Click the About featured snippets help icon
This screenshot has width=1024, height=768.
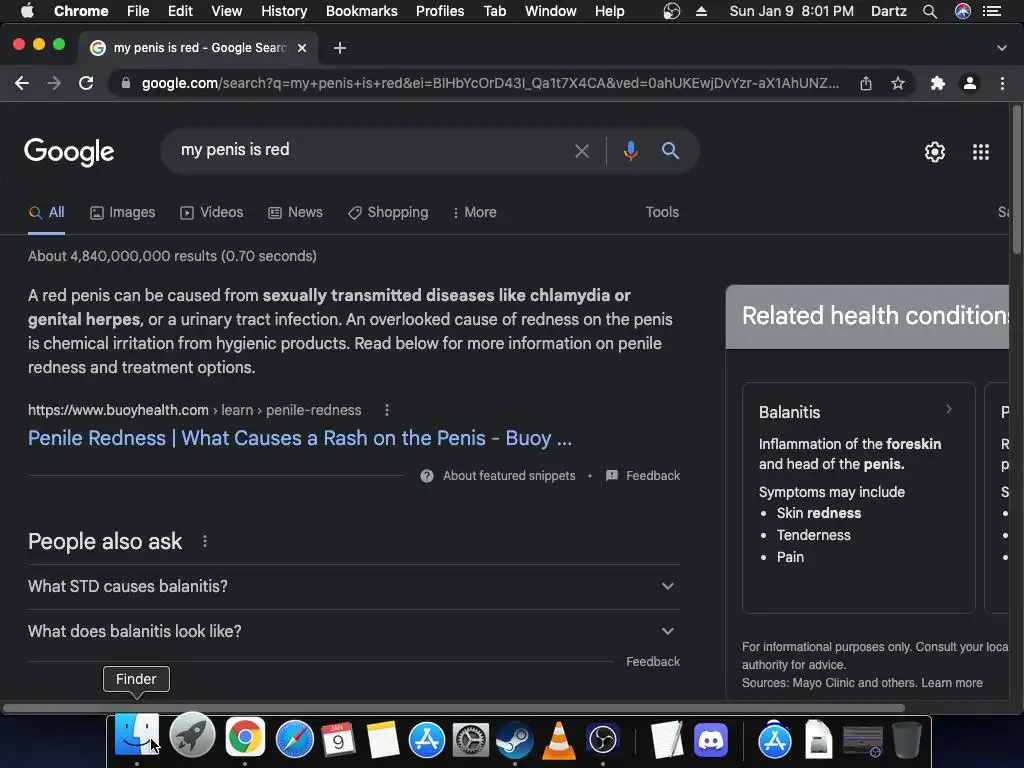click(x=427, y=476)
